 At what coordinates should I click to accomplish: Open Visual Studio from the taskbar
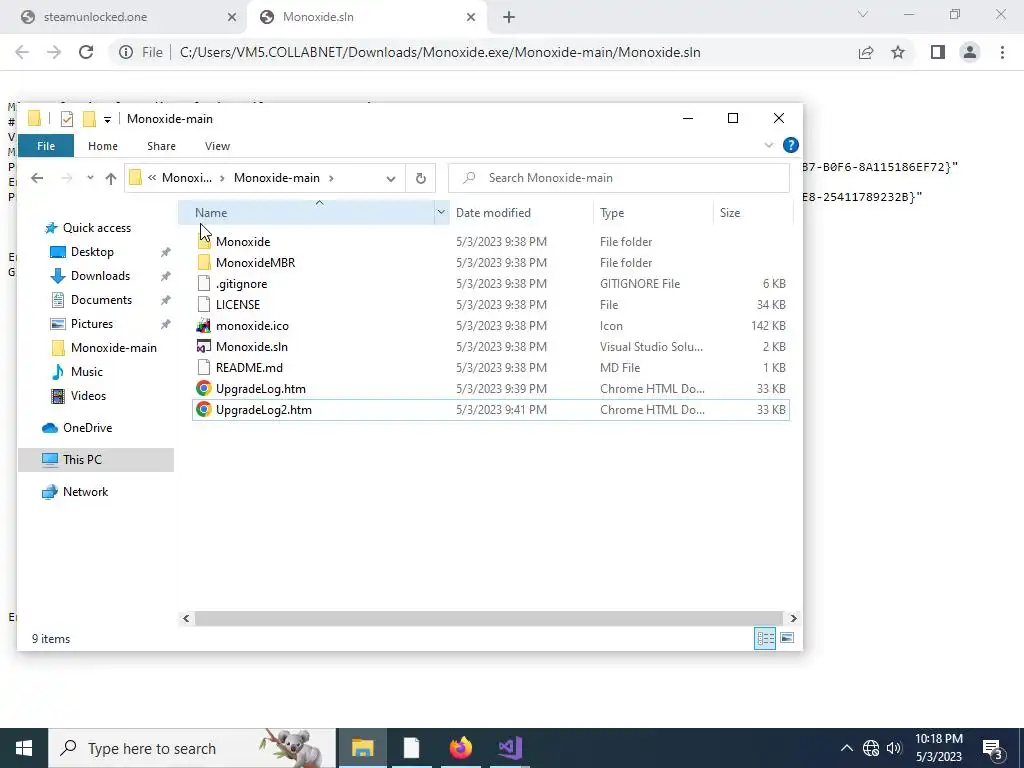point(510,748)
